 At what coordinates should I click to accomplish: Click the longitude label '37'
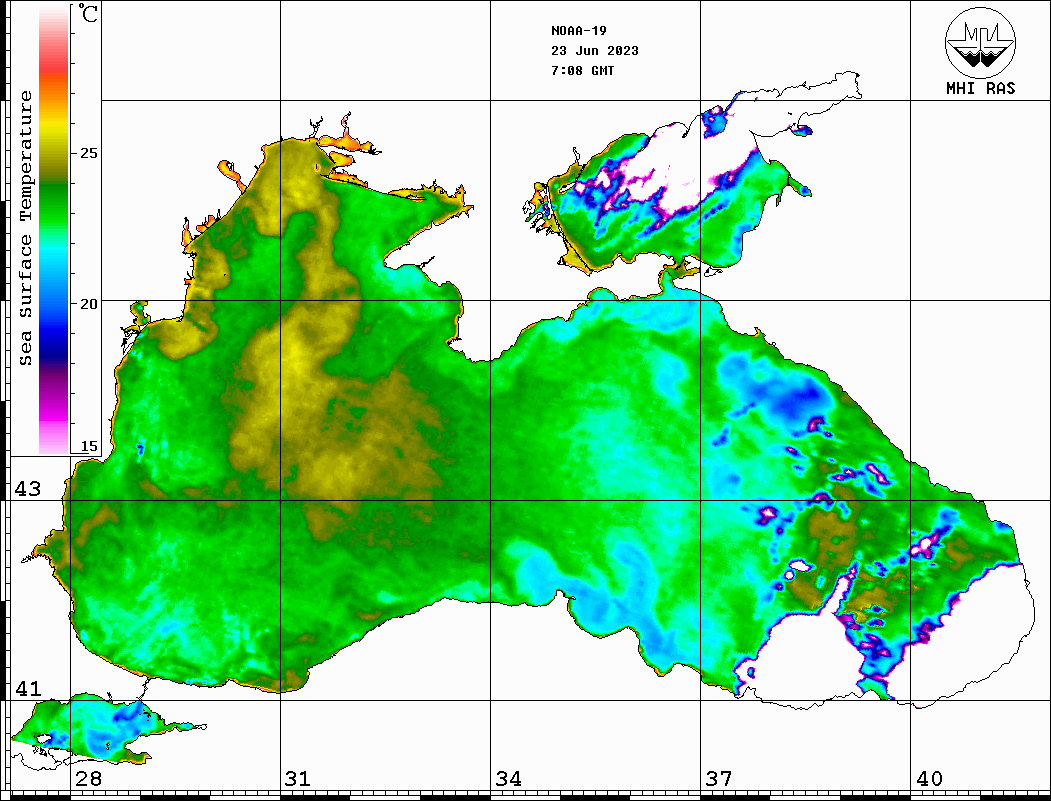click(719, 779)
